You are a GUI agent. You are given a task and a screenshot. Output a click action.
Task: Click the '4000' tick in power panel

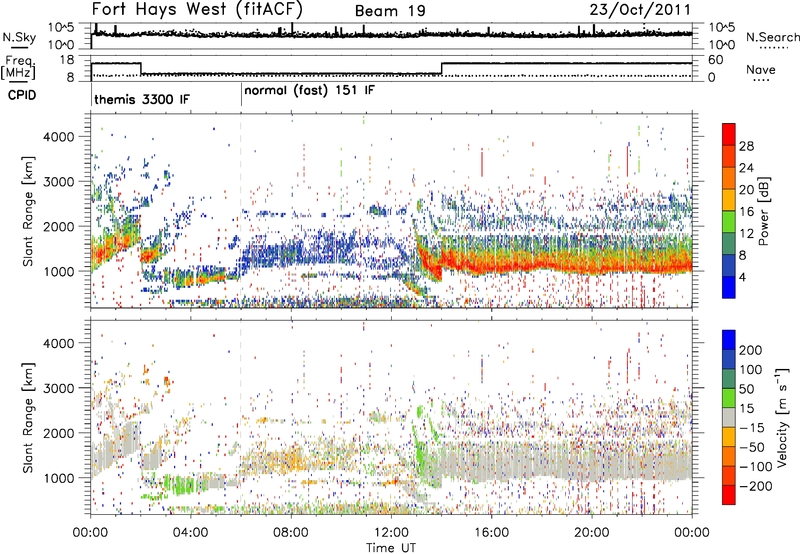[59, 137]
